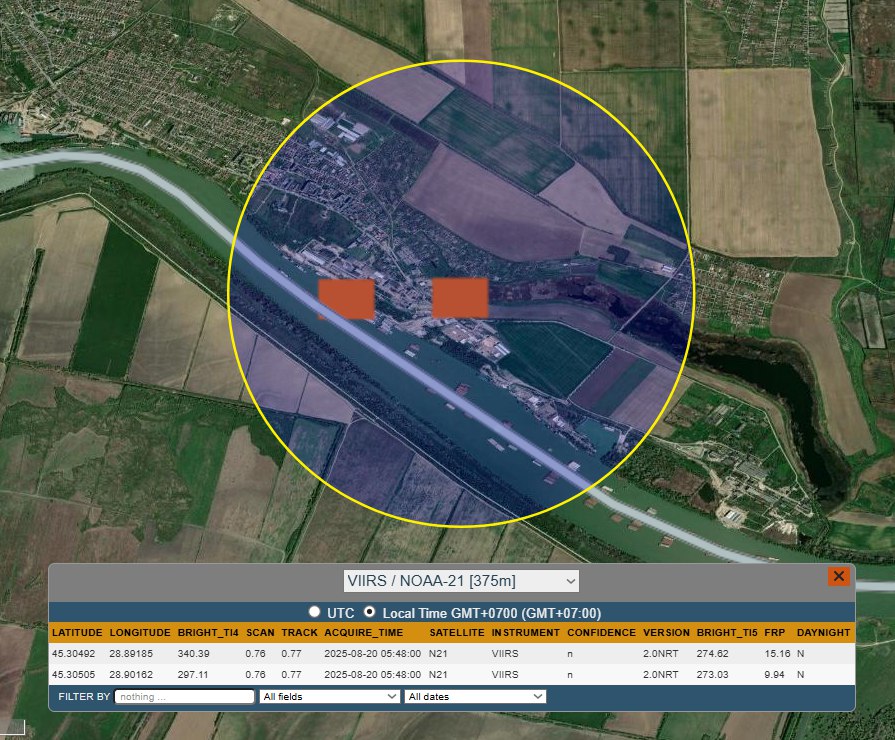Click the DAYNIGHT column header
895x740 pixels.
(823, 633)
